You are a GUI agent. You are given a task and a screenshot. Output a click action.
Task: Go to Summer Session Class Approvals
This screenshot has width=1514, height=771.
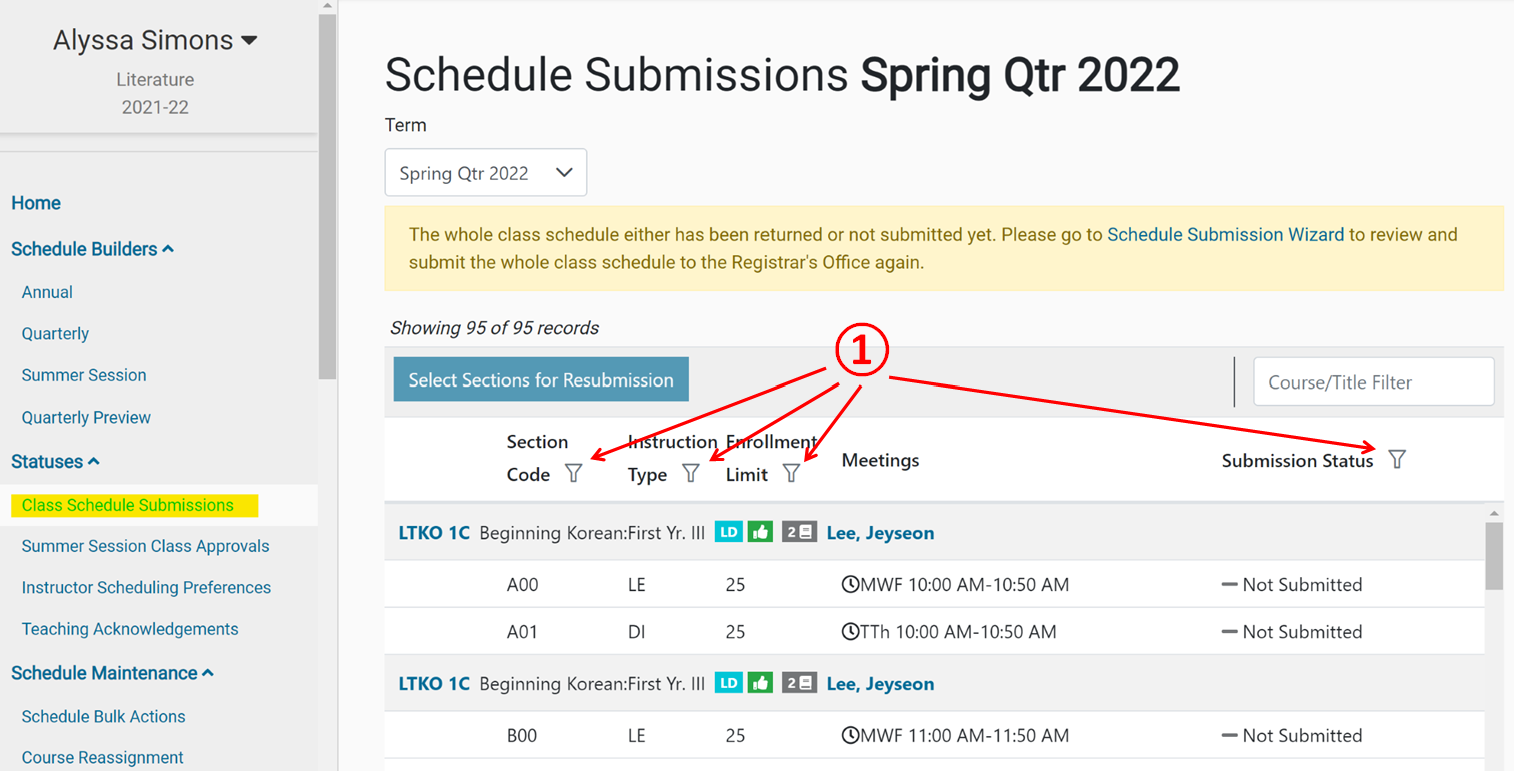point(146,546)
